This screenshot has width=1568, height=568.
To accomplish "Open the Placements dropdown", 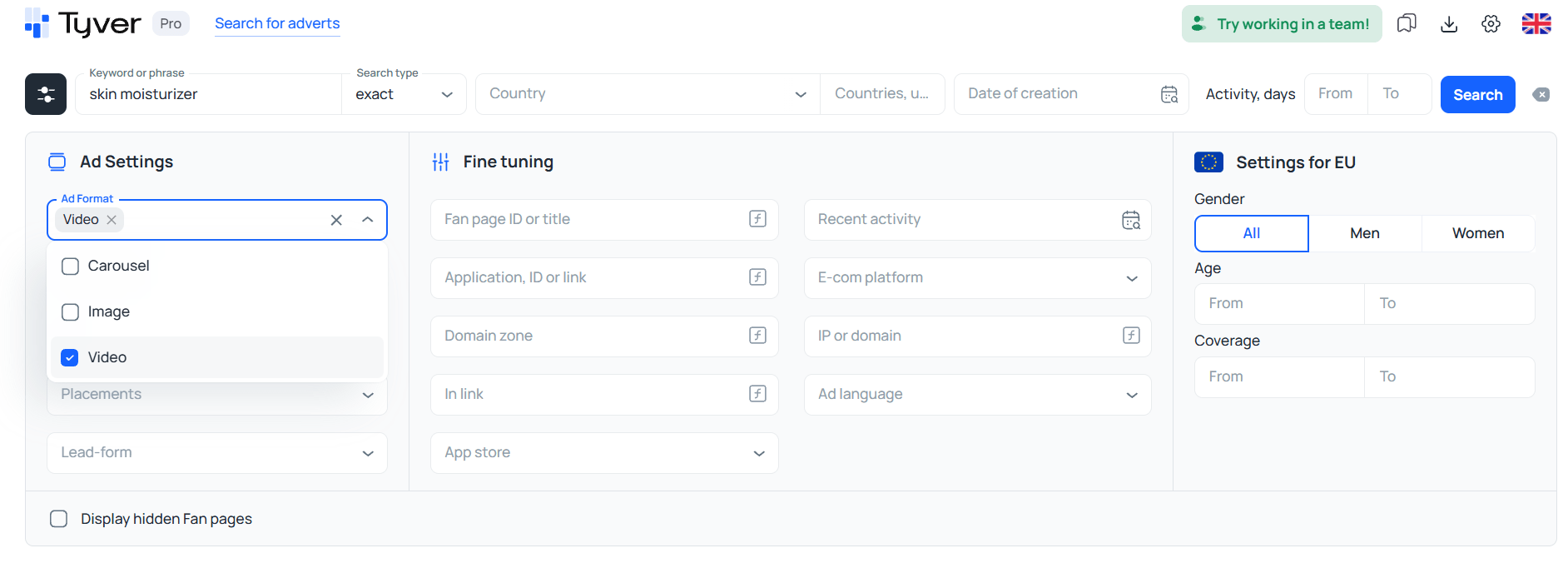I will [x=217, y=395].
